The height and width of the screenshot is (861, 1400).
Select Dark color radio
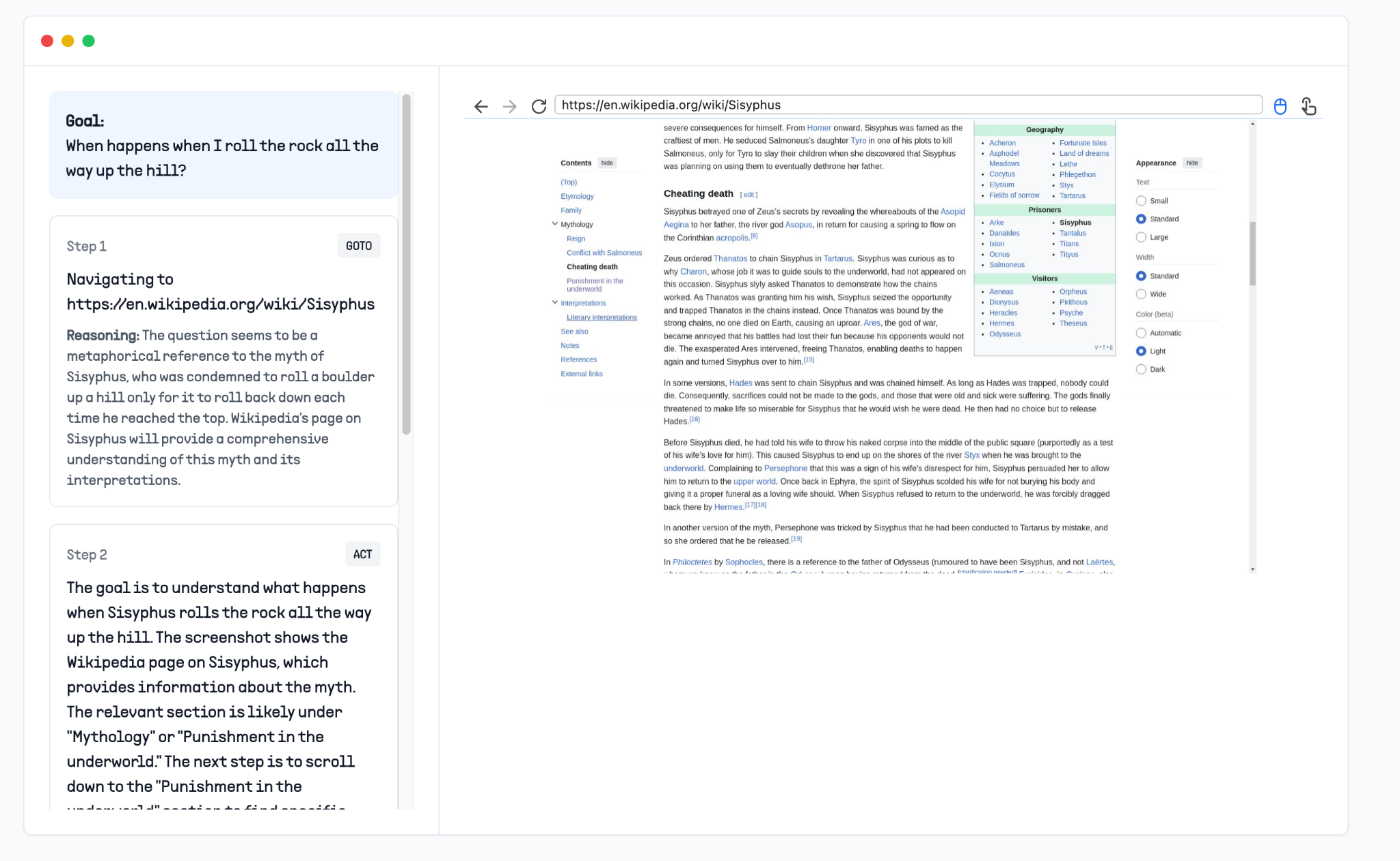click(x=1141, y=369)
